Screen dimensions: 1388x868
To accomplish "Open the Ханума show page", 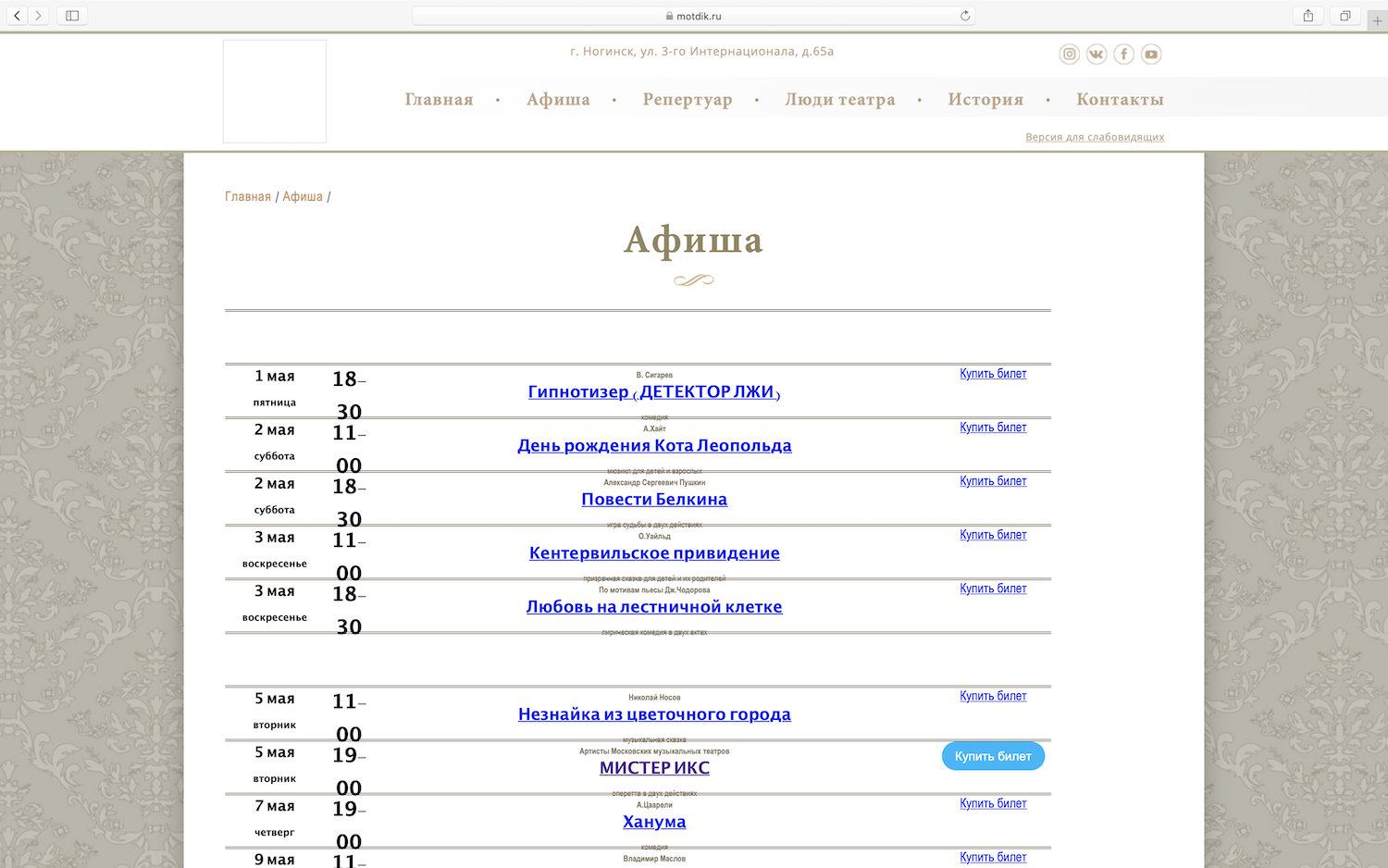I will point(654,822).
